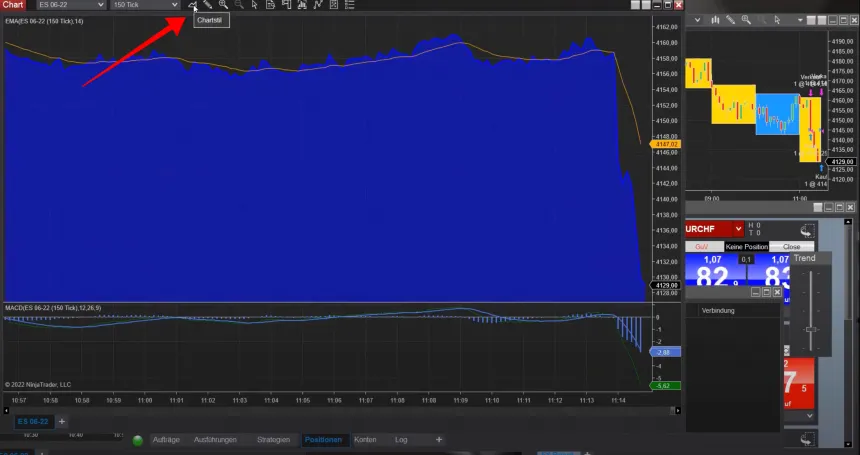Image resolution: width=860 pixels, height=455 pixels.
Task: Select the cursor arrow in small chart window
Action: pos(777,20)
